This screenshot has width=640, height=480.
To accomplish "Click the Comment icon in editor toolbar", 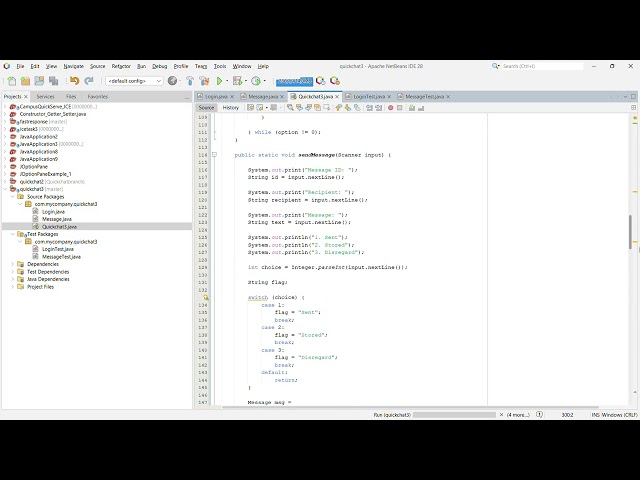I will point(412,107).
